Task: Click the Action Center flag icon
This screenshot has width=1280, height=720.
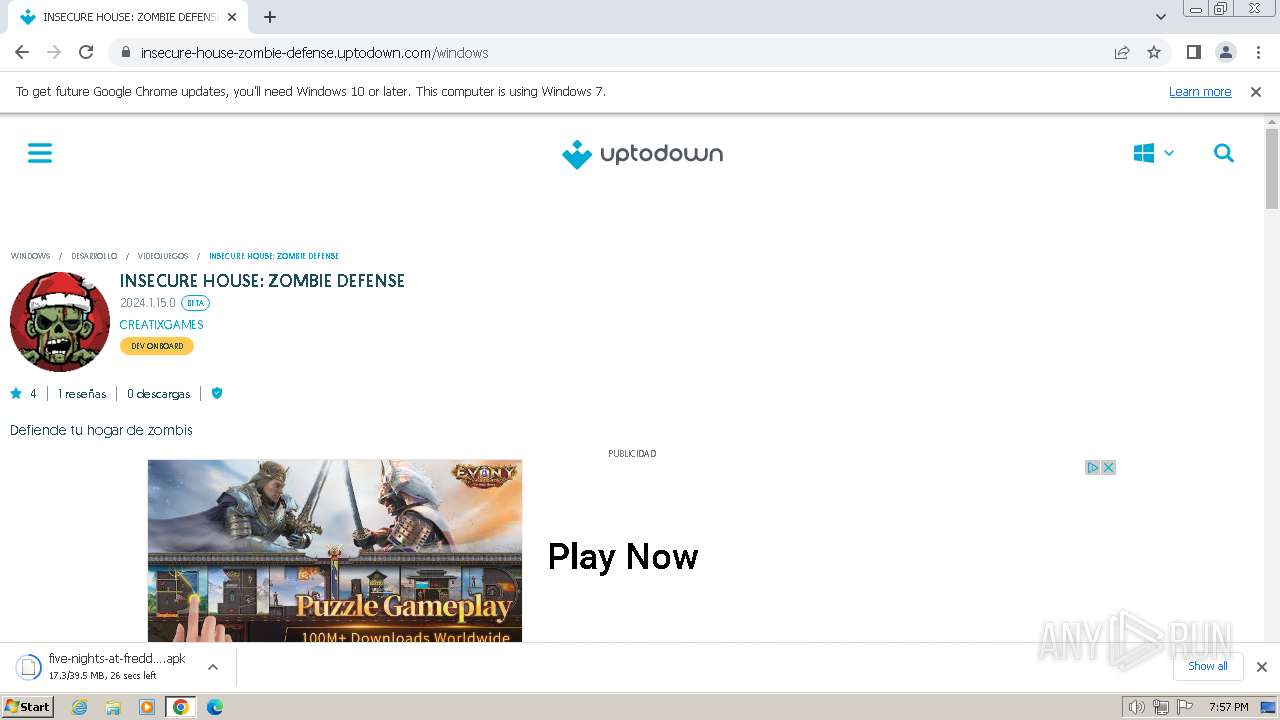Action: [x=1185, y=707]
